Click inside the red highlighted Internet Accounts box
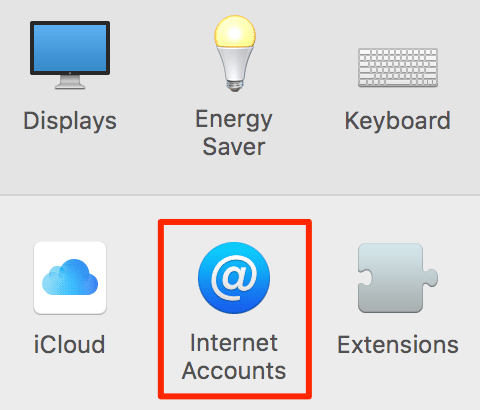The image size is (480, 410). [x=235, y=309]
